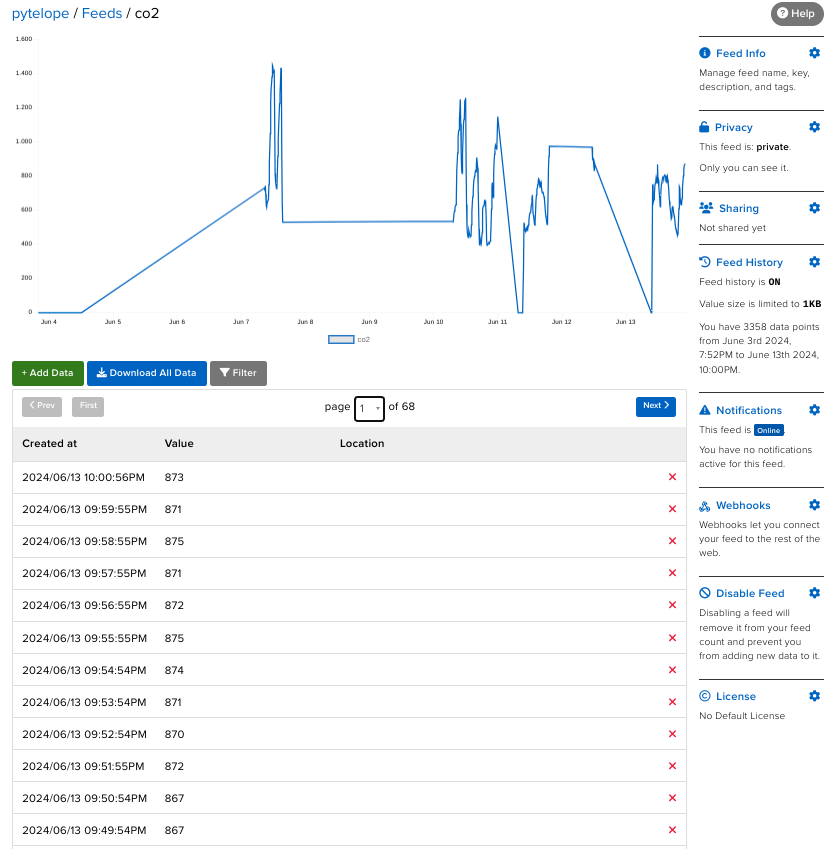
Task: Open the Help button
Action: [796, 14]
